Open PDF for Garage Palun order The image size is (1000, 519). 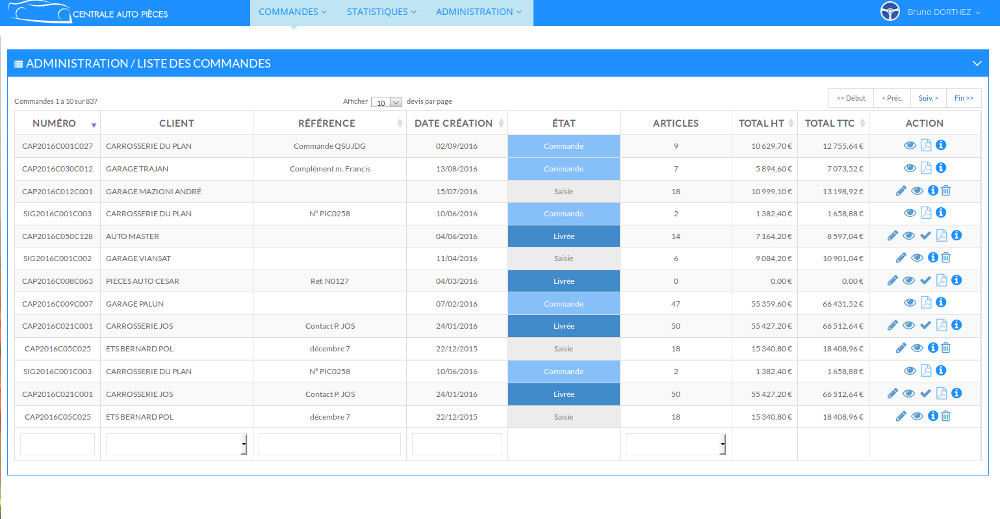(x=926, y=303)
